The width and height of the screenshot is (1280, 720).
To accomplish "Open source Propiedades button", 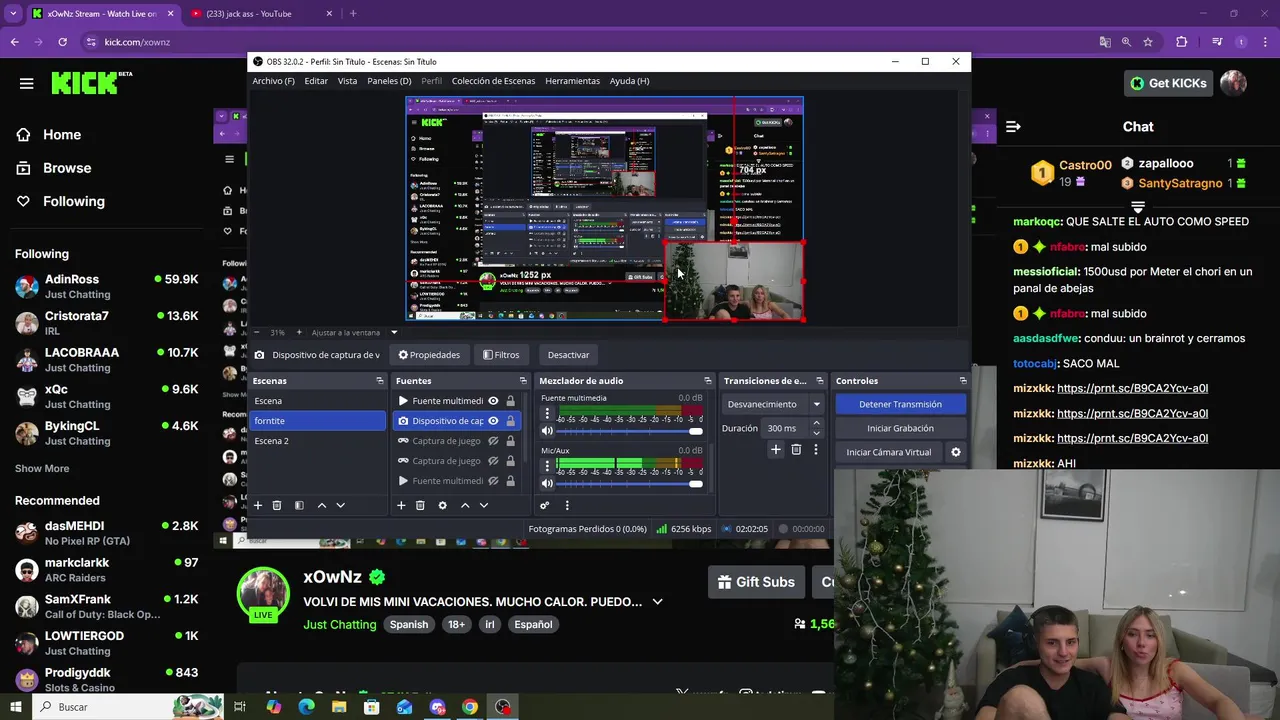I will [429, 355].
